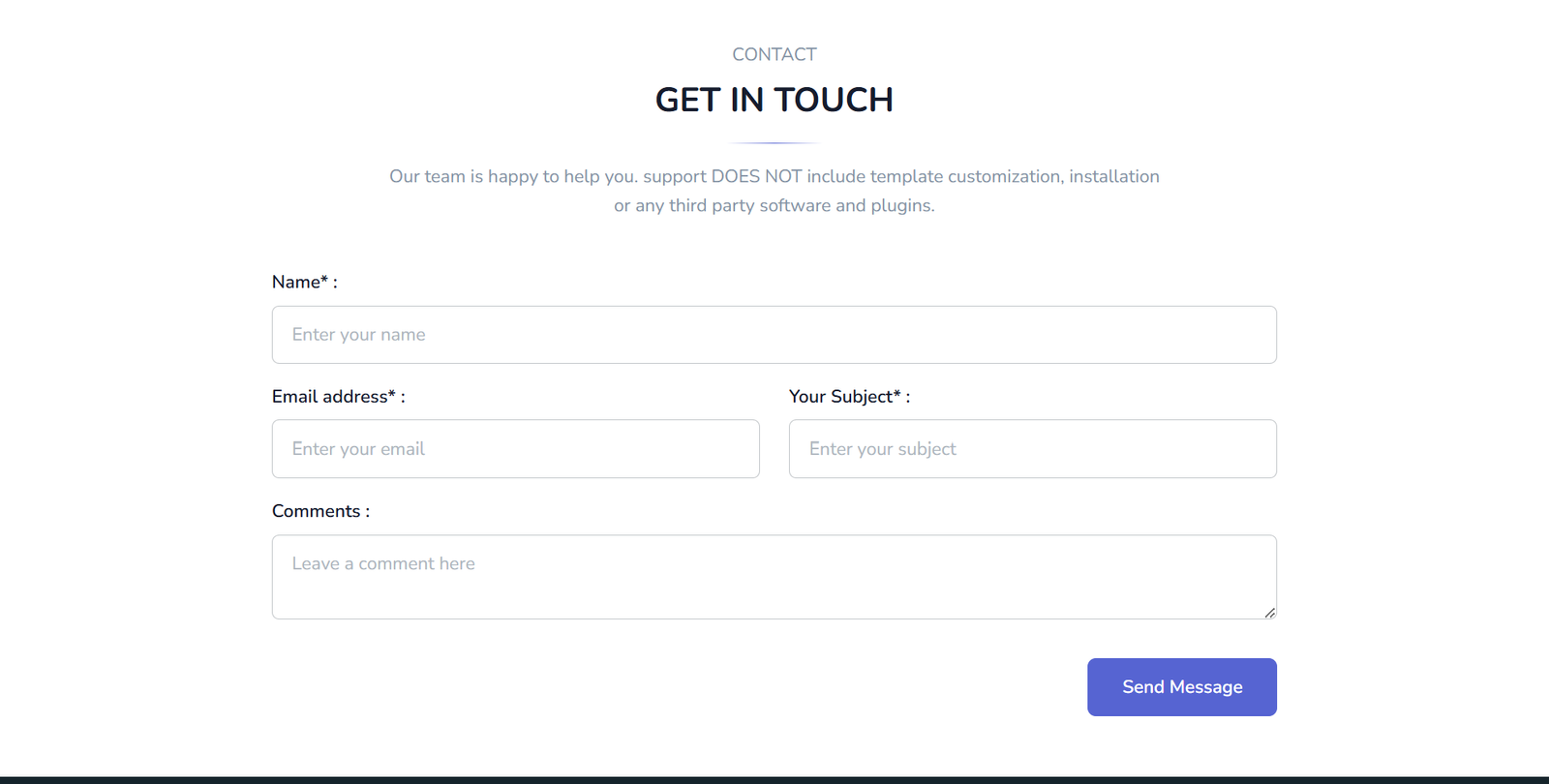This screenshot has width=1549, height=784.
Task: Focus the 'Enter your name' input field
Action: point(774,335)
